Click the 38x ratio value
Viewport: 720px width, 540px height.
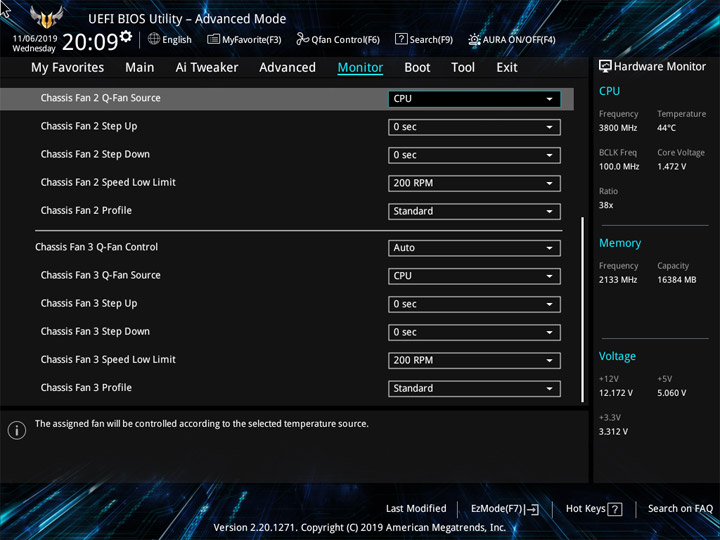pos(606,205)
